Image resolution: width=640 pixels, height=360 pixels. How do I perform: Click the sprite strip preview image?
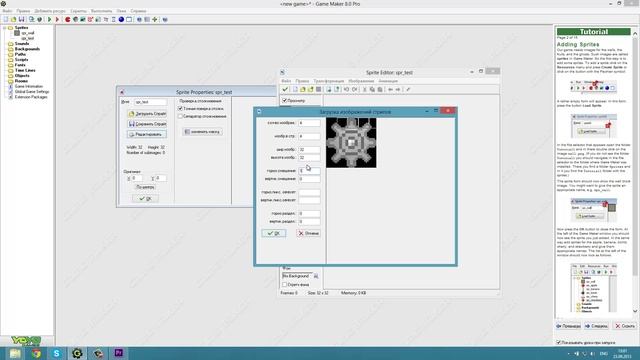tap(351, 142)
